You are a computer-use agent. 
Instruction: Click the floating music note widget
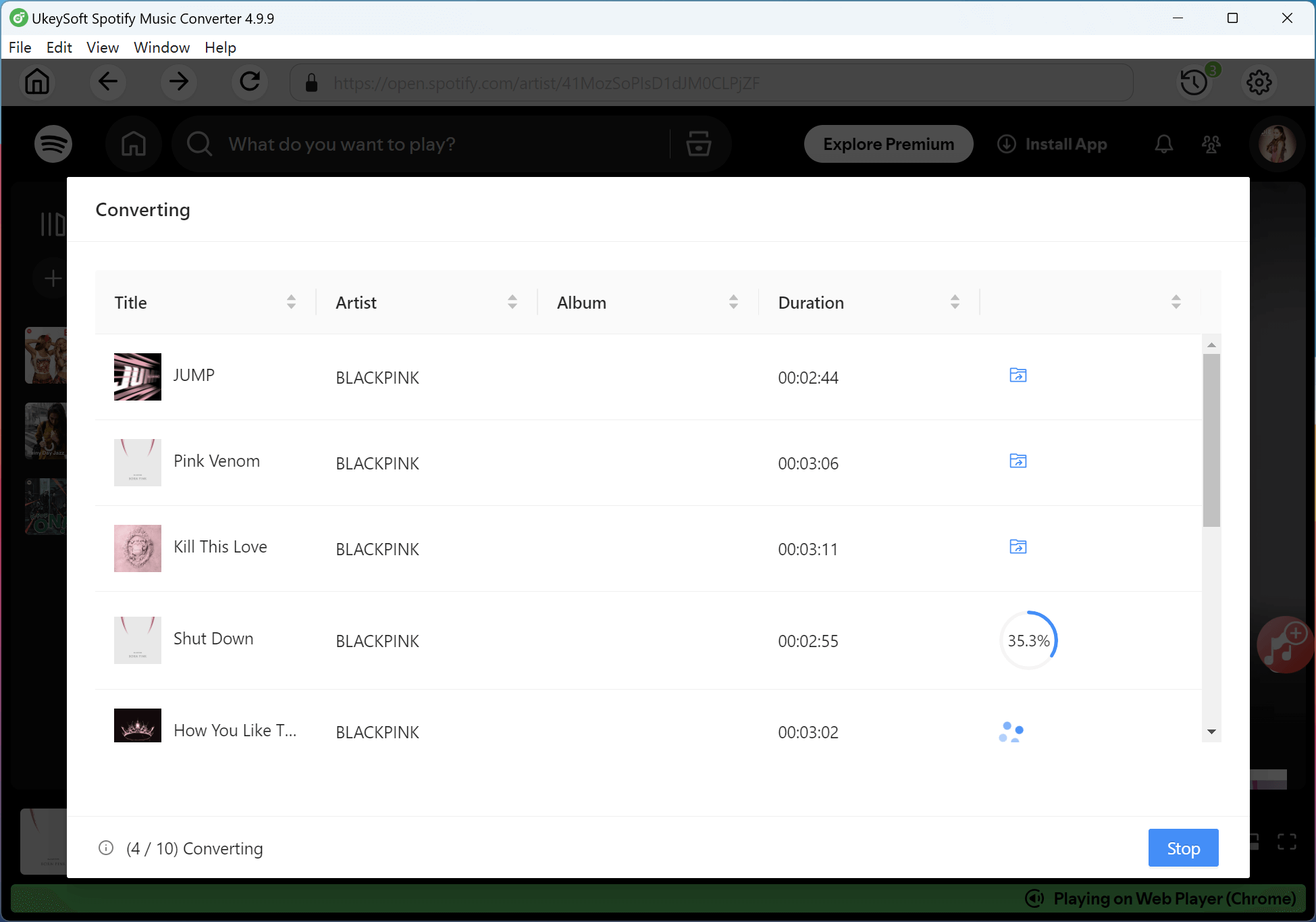[1284, 644]
